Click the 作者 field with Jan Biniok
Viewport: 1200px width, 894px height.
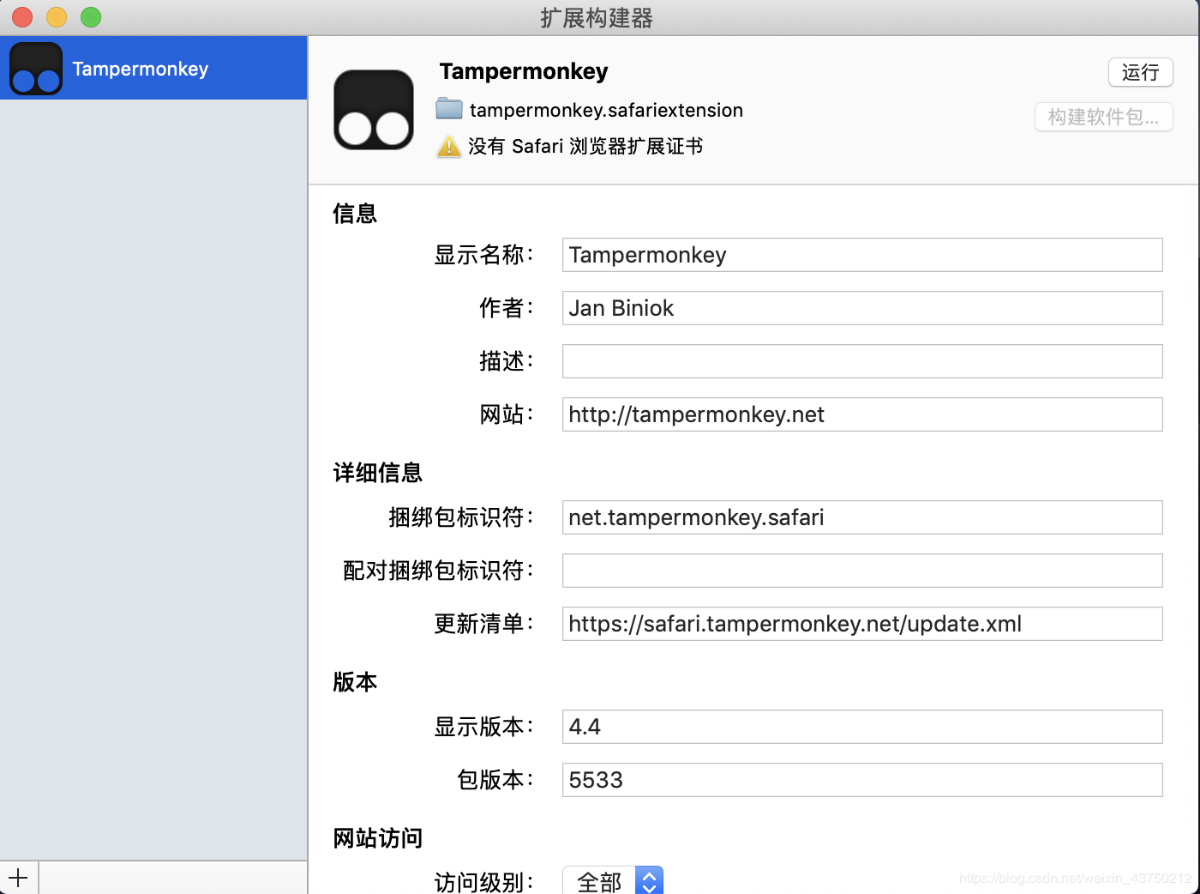862,308
